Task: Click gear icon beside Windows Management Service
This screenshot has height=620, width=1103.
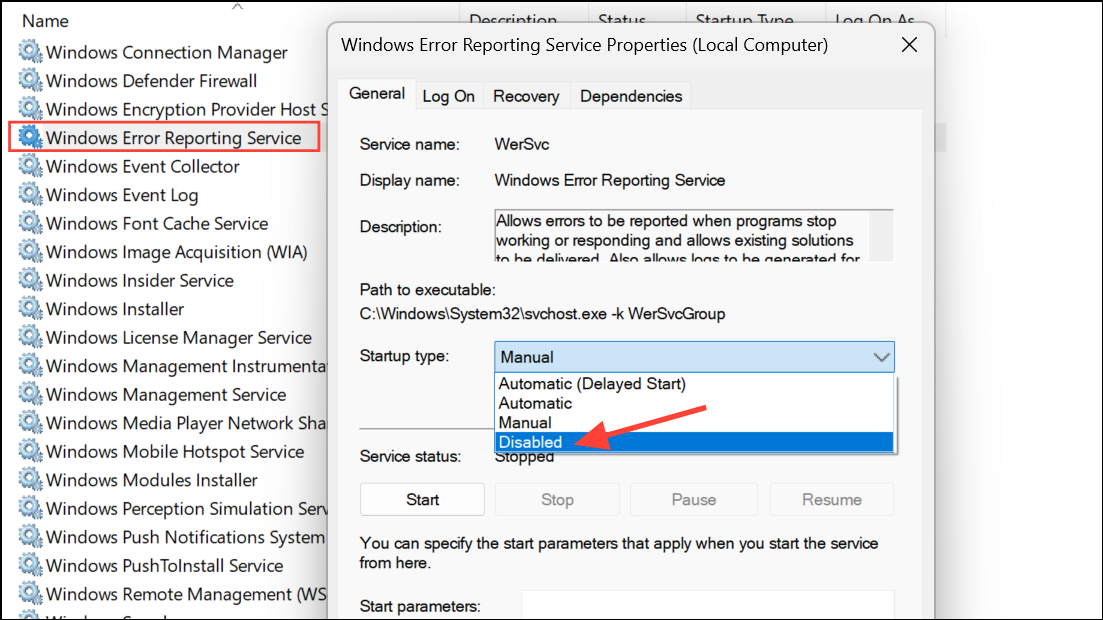Action: coord(30,393)
